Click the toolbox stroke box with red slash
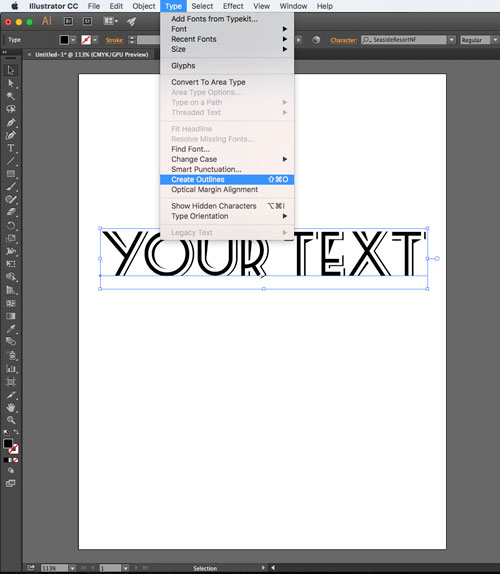Image resolution: width=500 pixels, height=574 pixels. (x=14, y=449)
